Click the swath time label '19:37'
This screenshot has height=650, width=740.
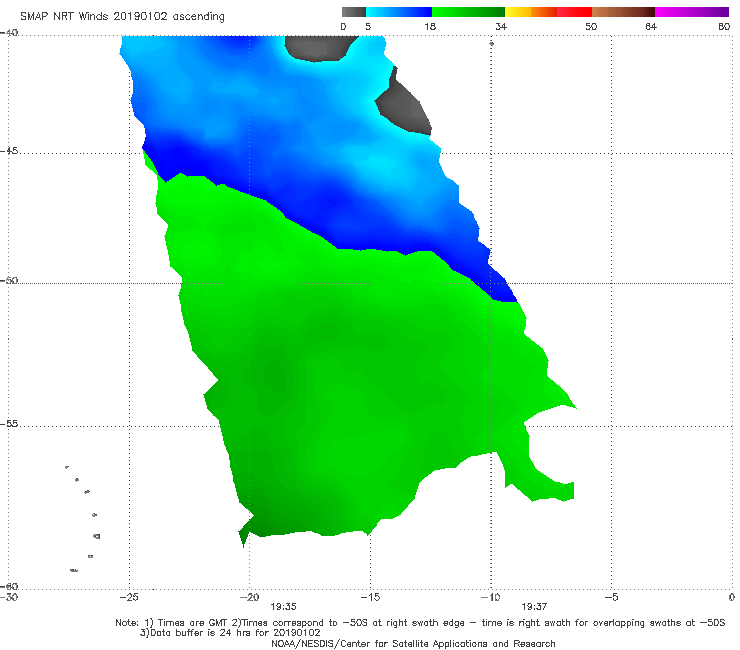tap(534, 607)
